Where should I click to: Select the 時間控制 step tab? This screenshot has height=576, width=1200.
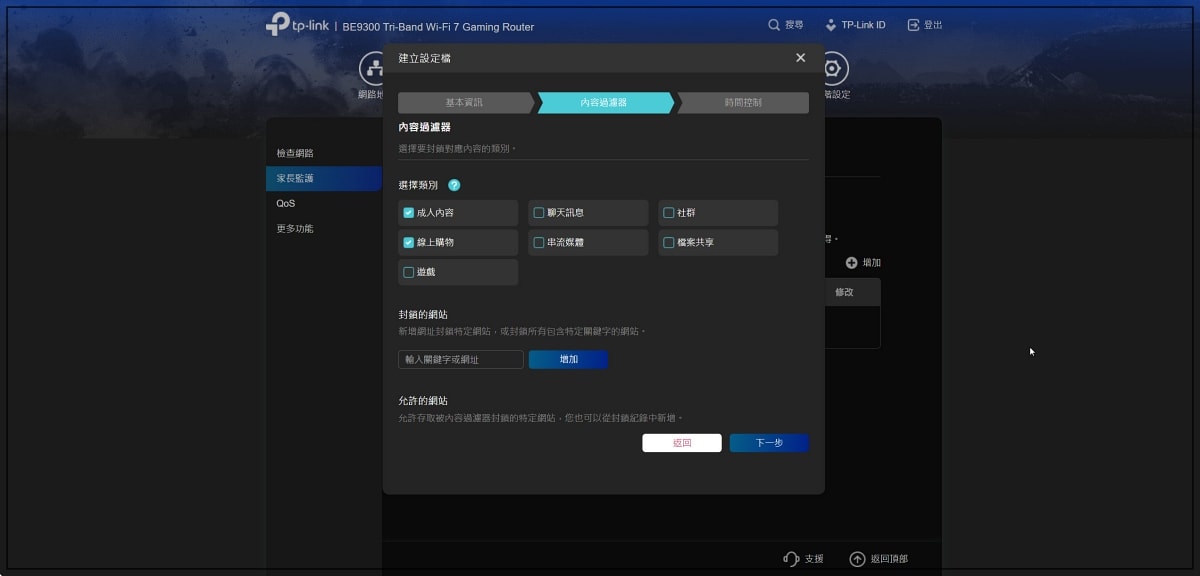[x=743, y=103]
